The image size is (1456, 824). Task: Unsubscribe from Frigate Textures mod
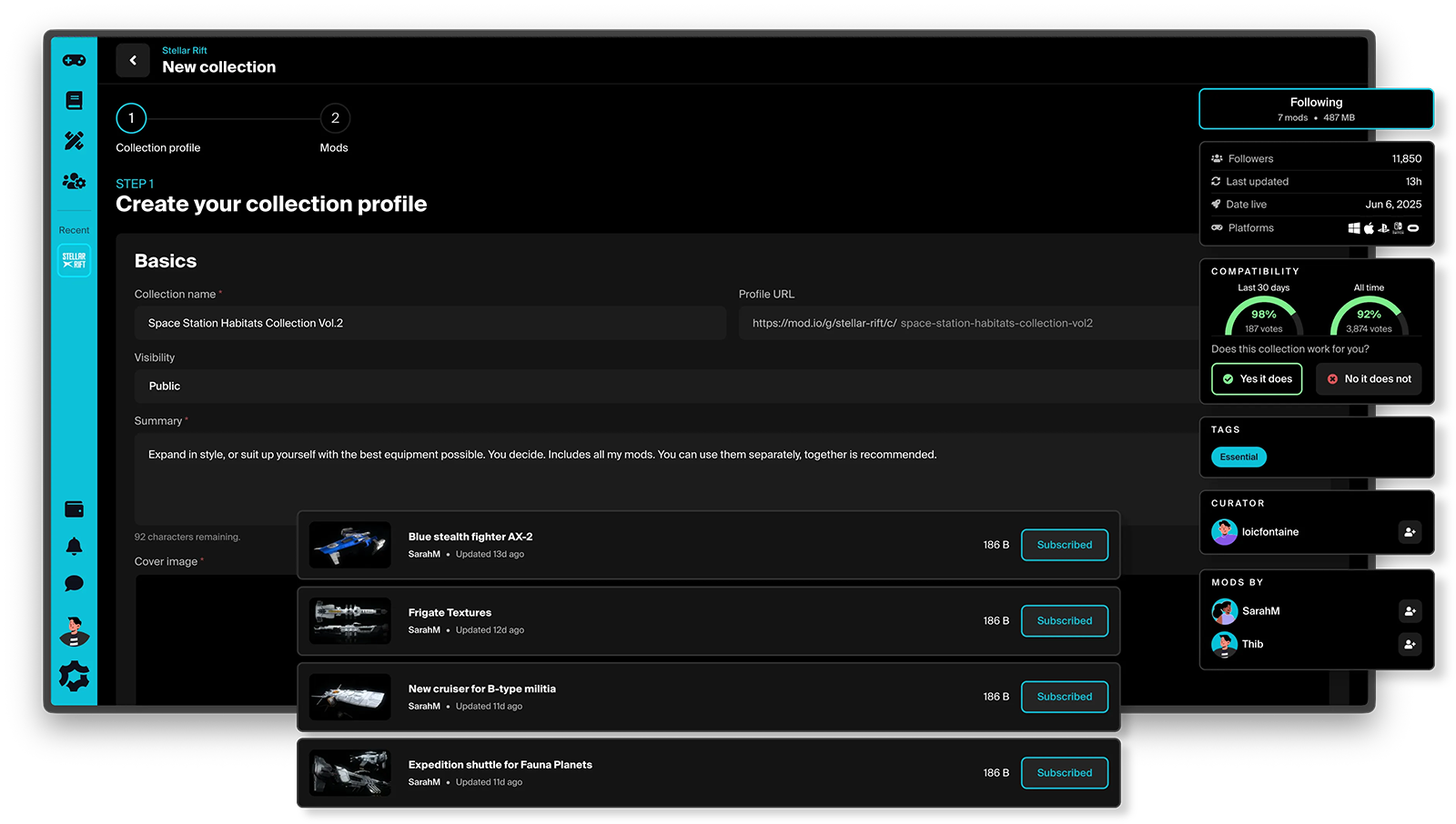1064,620
